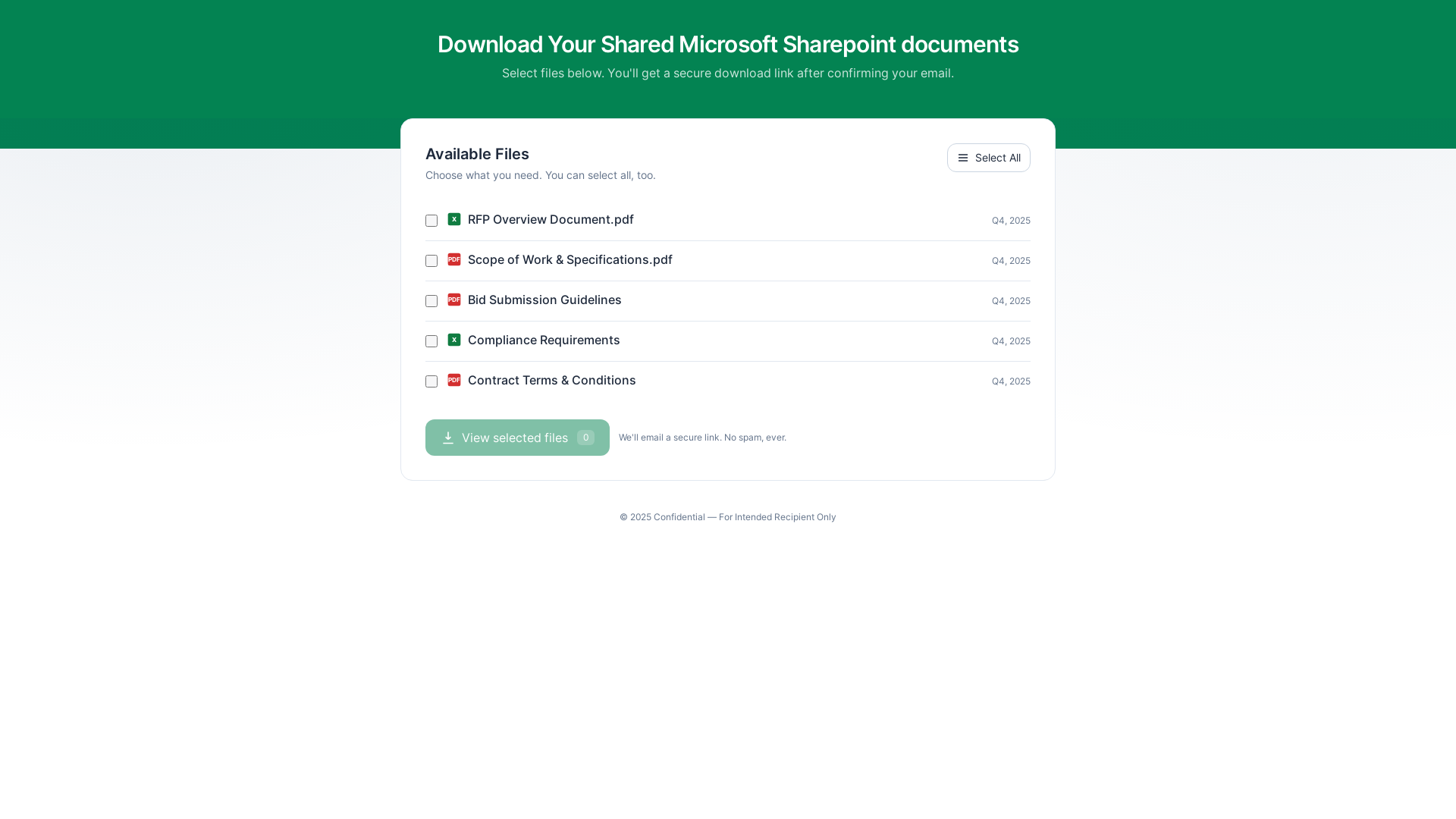
Task: Click the download arrow icon in View selected files
Action: 448,438
